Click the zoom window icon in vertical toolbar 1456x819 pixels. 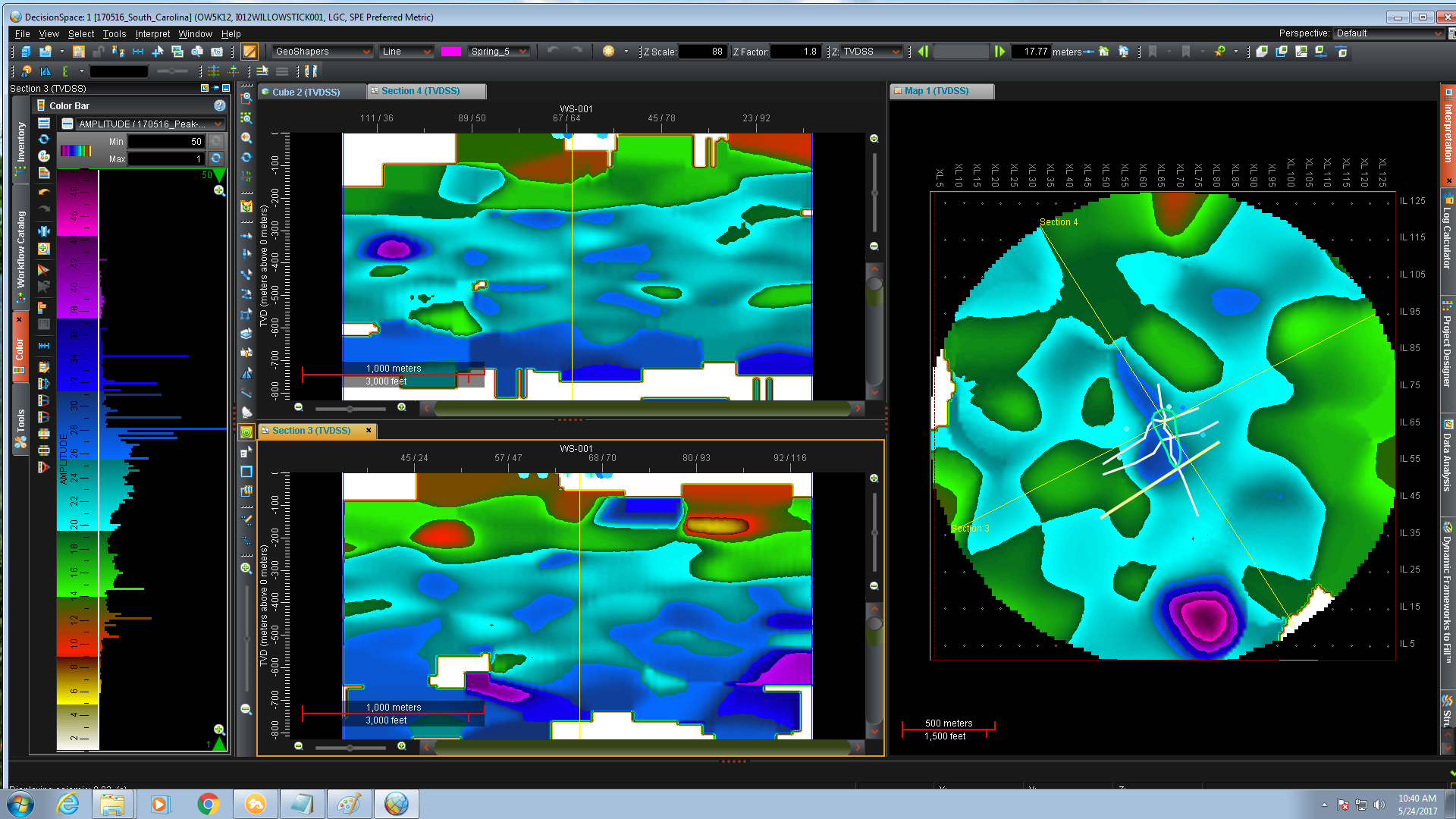[x=246, y=99]
